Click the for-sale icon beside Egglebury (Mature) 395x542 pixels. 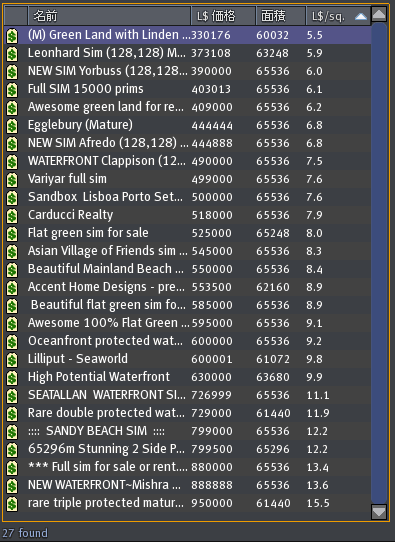click(12, 126)
